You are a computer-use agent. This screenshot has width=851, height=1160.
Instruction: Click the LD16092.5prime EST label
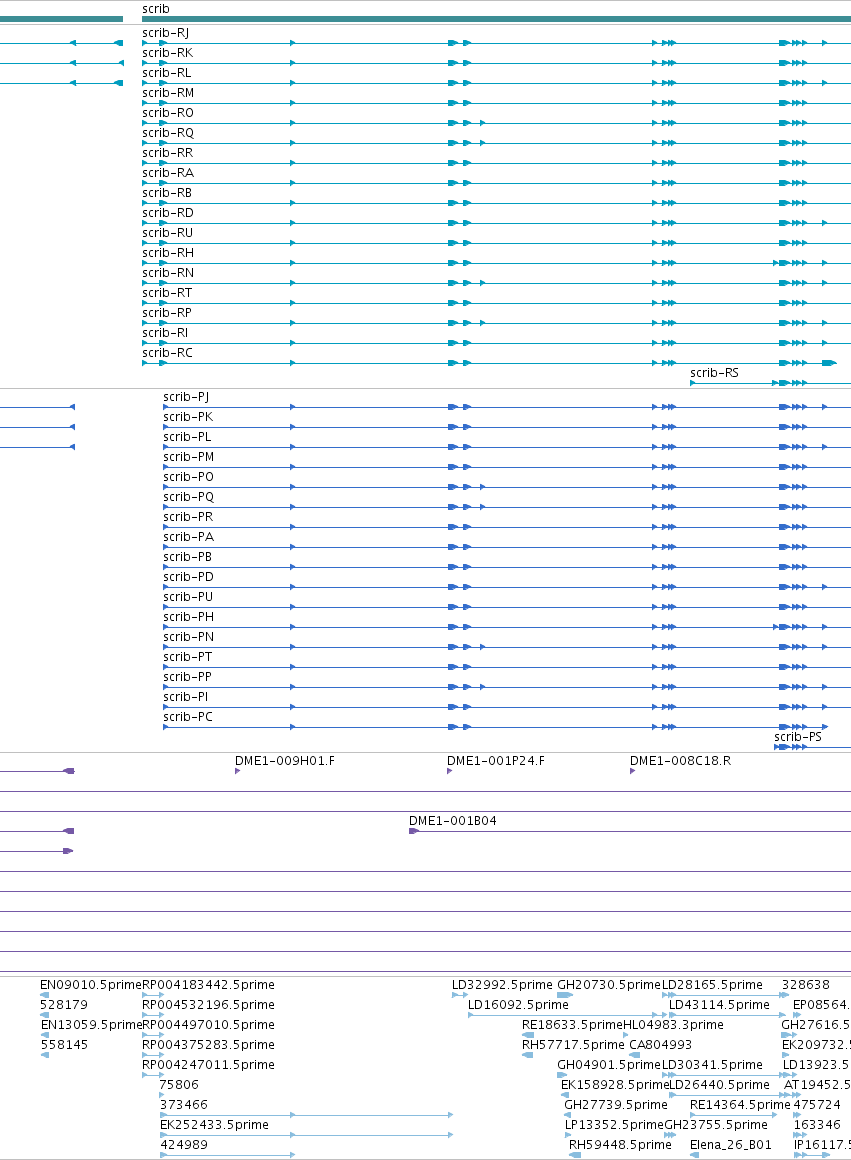click(518, 1005)
